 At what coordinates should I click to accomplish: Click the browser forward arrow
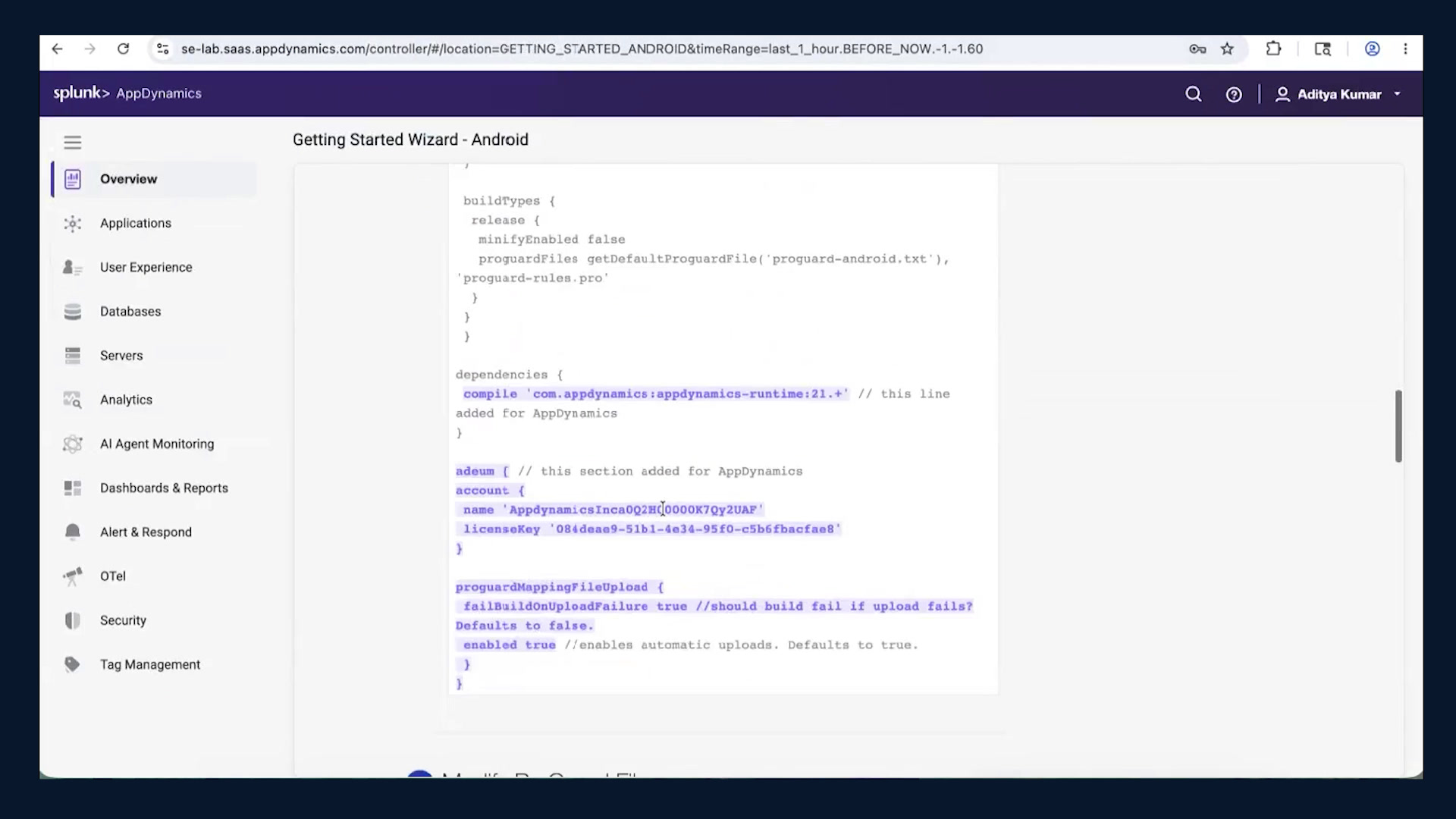(89, 49)
